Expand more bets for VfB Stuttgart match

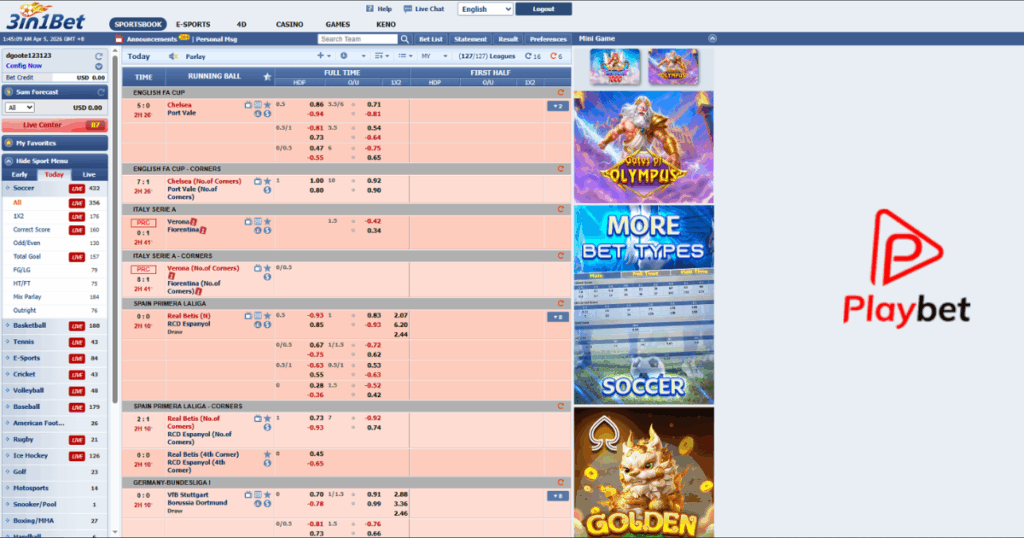(x=558, y=496)
